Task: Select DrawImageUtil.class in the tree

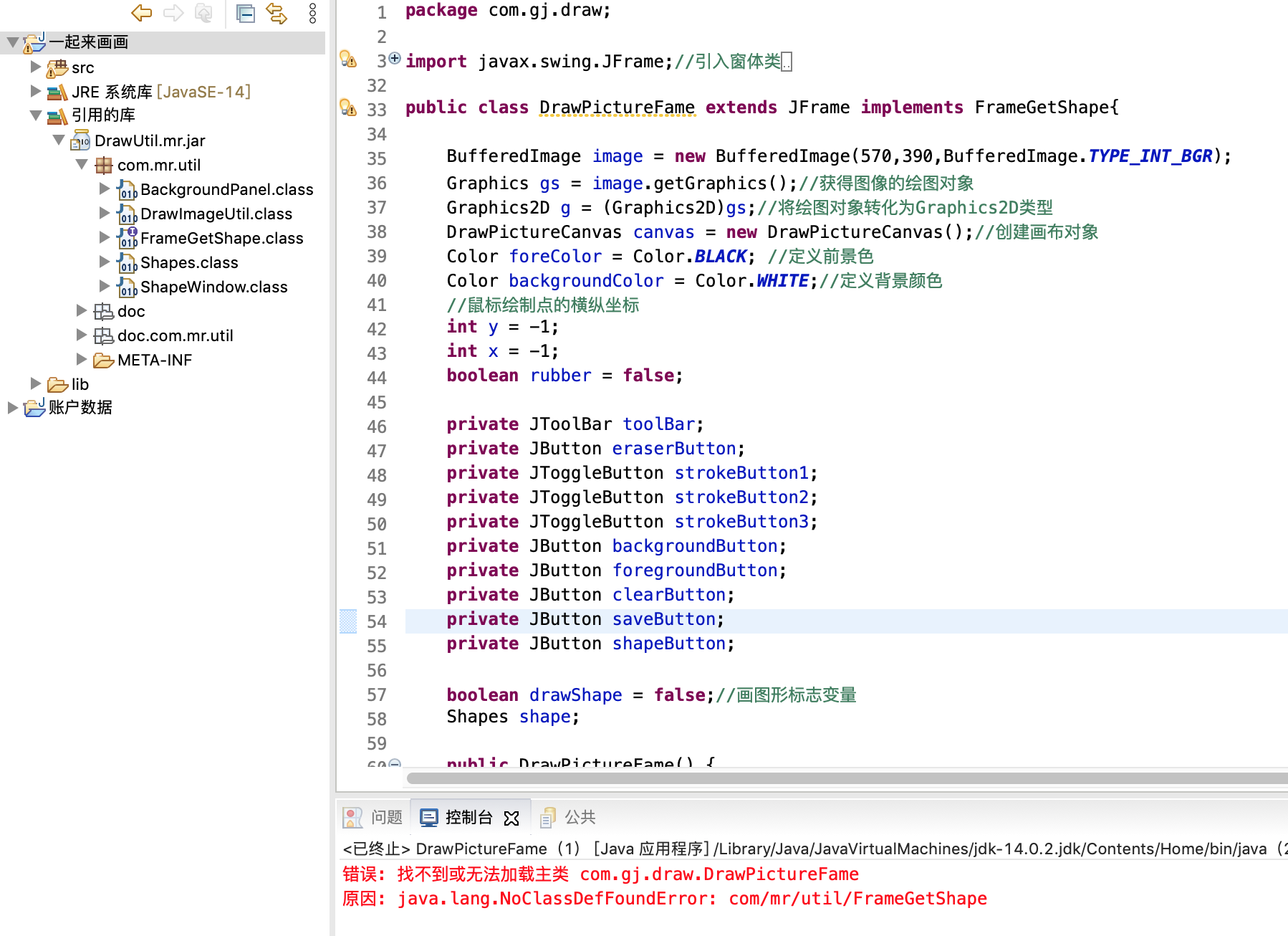Action: click(216, 214)
